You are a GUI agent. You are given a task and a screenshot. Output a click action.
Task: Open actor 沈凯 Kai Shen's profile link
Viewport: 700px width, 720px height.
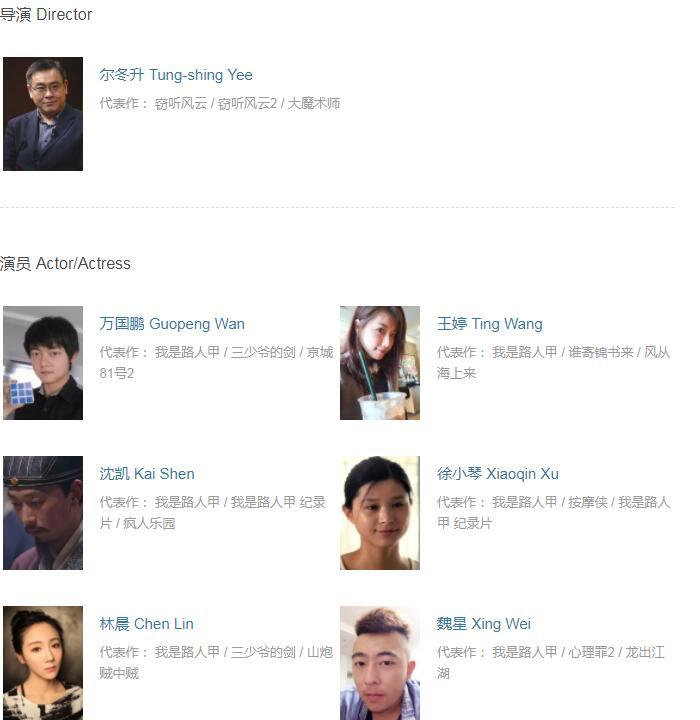click(x=147, y=473)
